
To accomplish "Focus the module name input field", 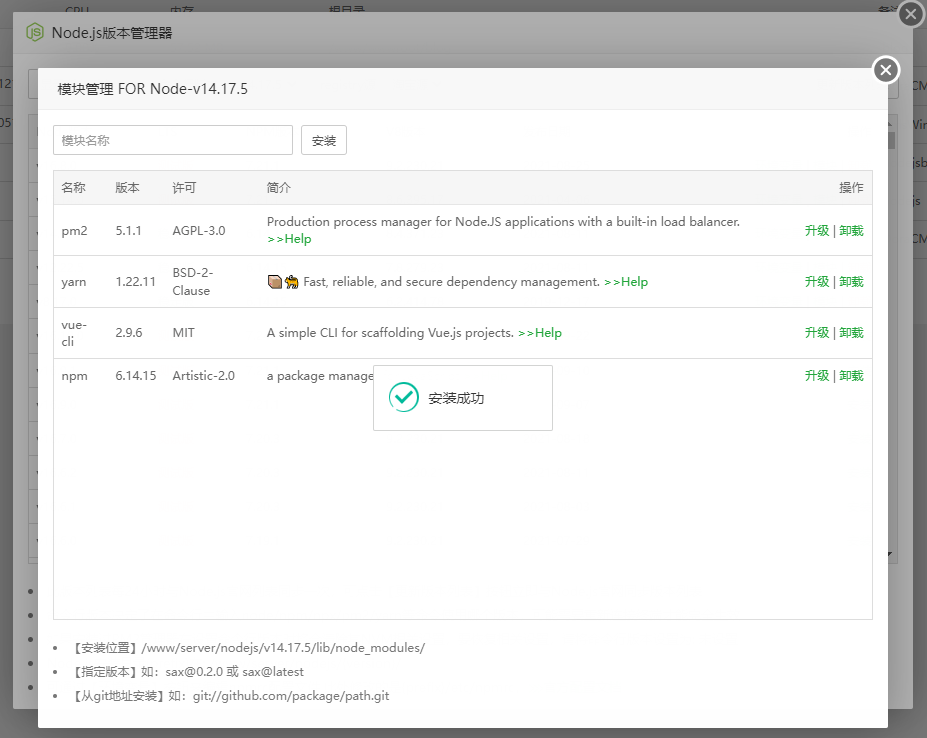I will [173, 140].
